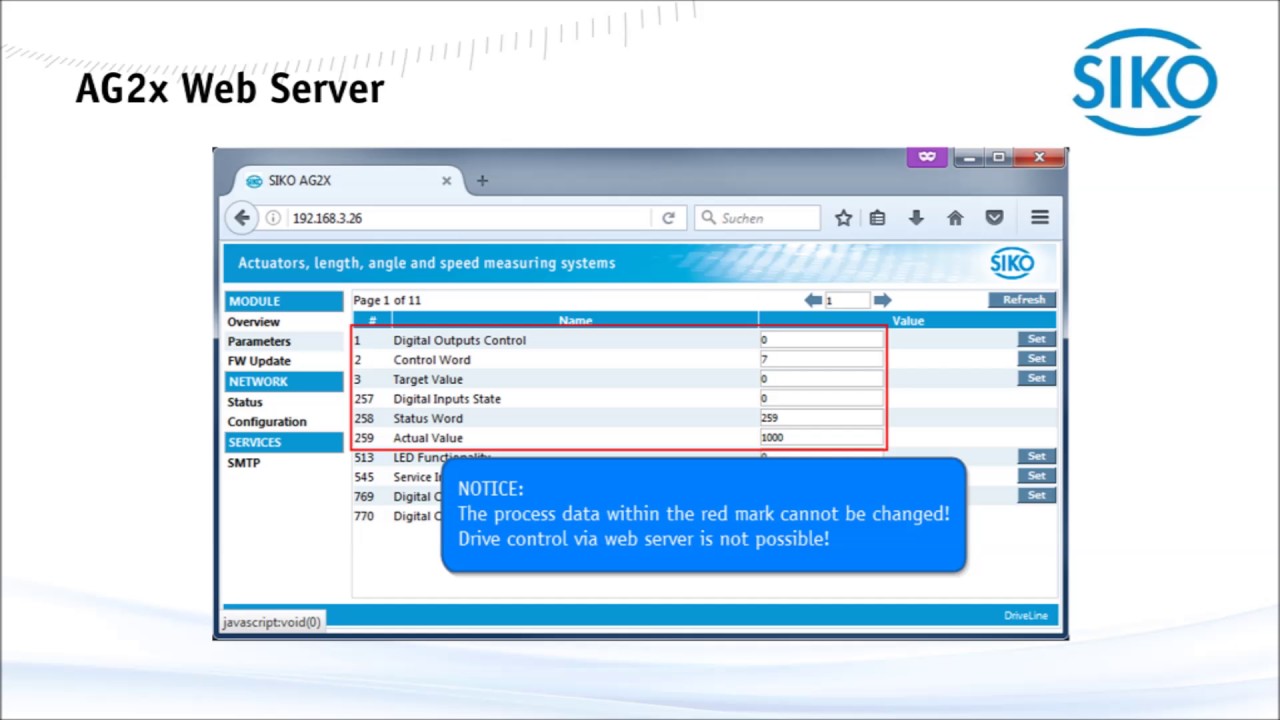Image resolution: width=1280 pixels, height=720 pixels.
Task: Click the 'Target Value' row name
Action: click(428, 379)
